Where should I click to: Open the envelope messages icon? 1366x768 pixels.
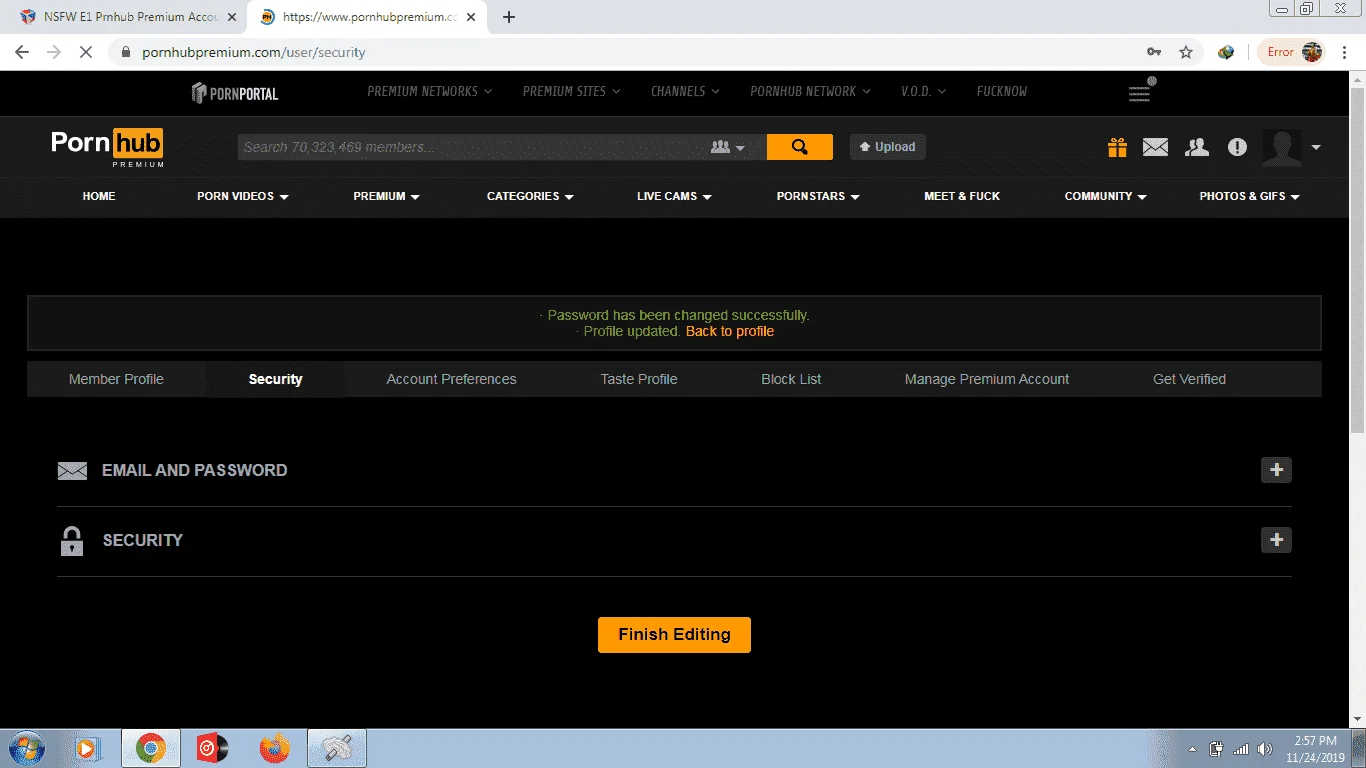pyautogui.click(x=1155, y=147)
